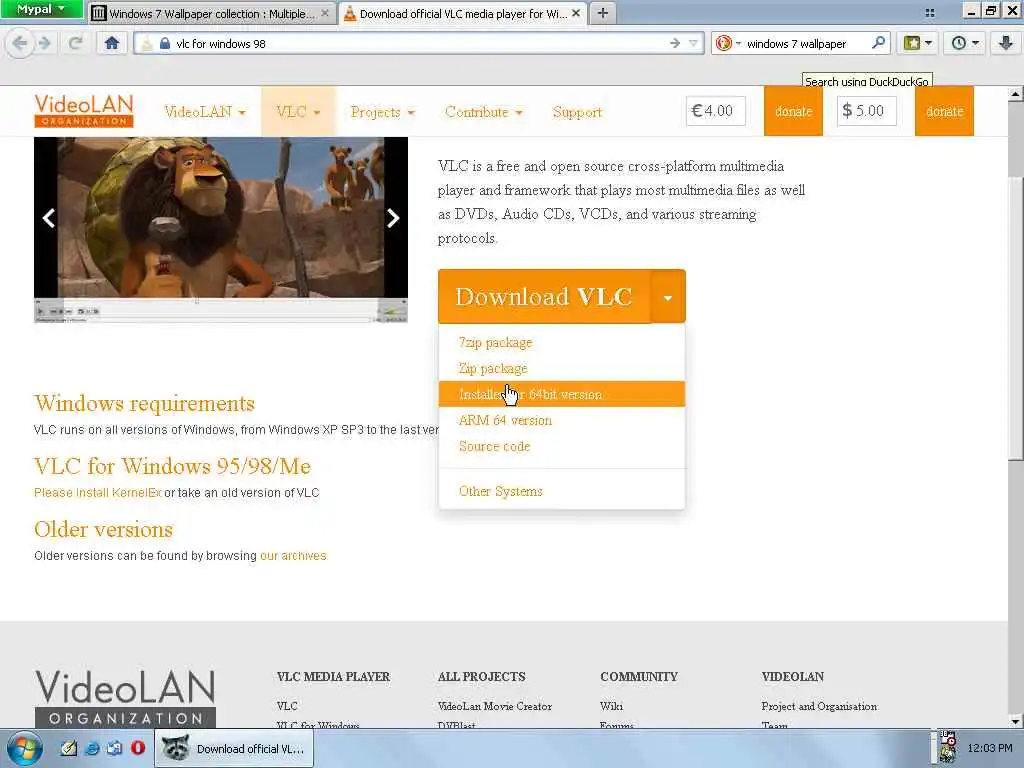Click the footer VLC link
Image resolution: width=1024 pixels, height=768 pixels.
(287, 706)
